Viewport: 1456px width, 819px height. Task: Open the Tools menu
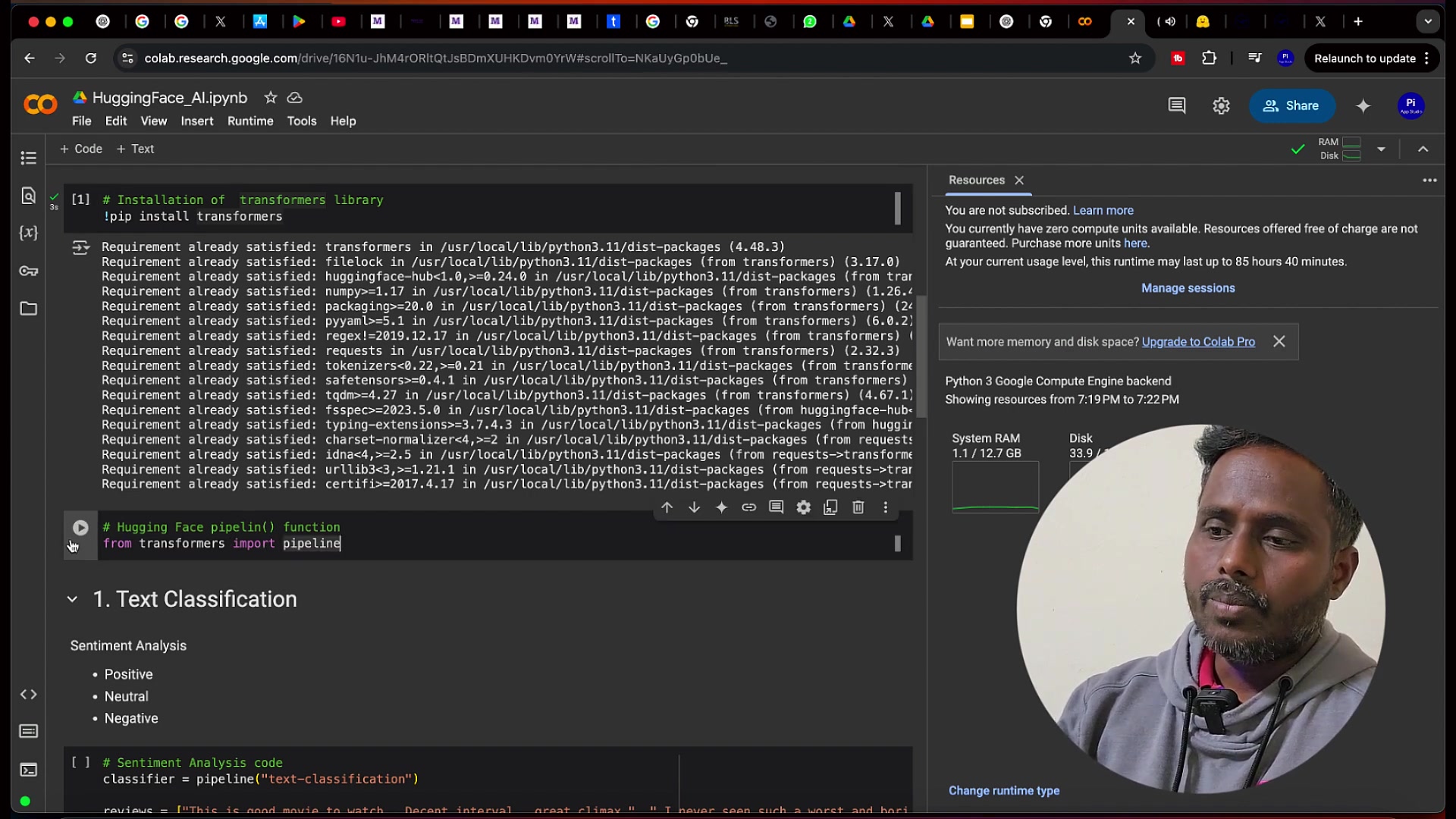pos(302,121)
